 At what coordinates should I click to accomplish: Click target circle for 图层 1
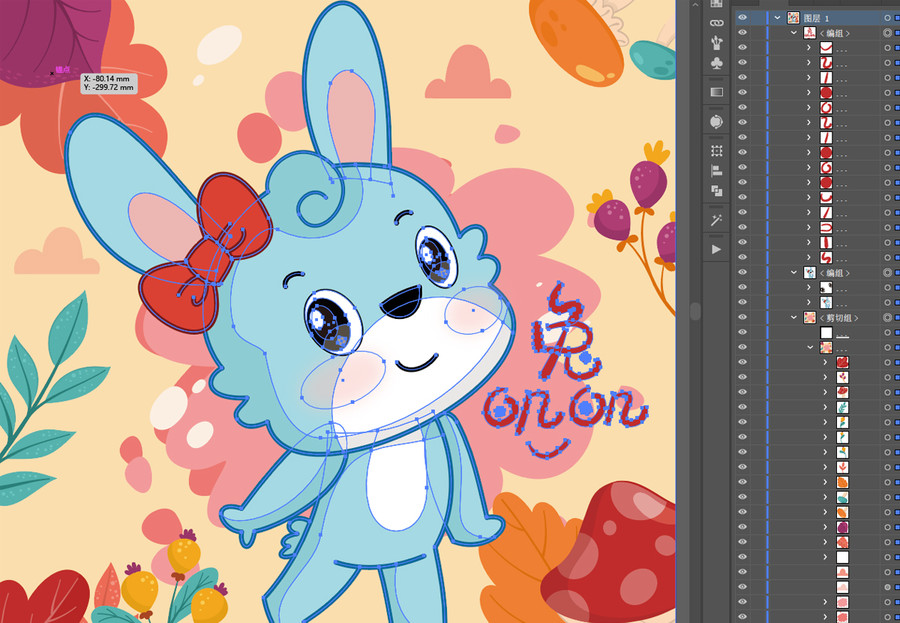click(x=887, y=18)
